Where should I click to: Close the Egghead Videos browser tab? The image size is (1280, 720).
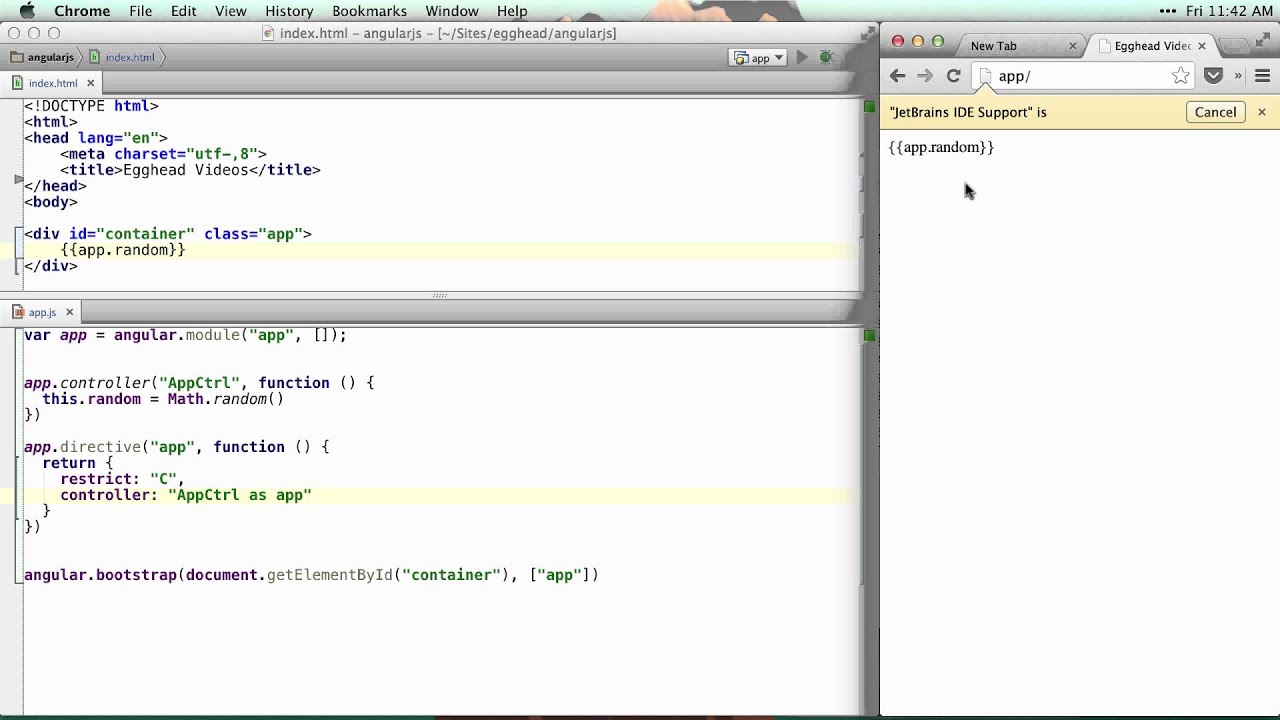coord(1201,46)
